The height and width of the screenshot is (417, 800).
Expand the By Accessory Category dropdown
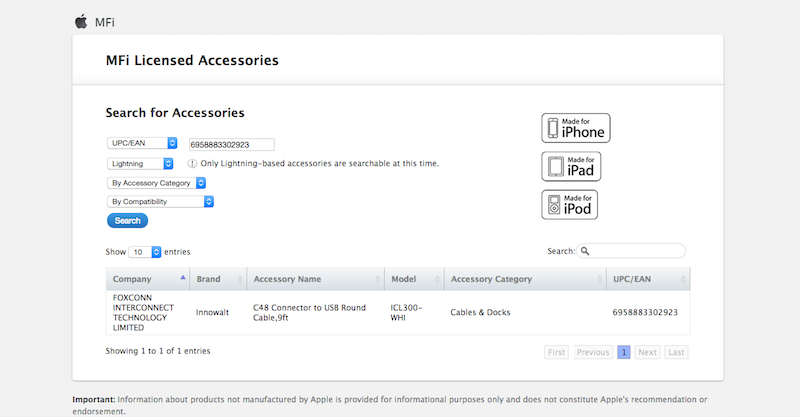[156, 183]
